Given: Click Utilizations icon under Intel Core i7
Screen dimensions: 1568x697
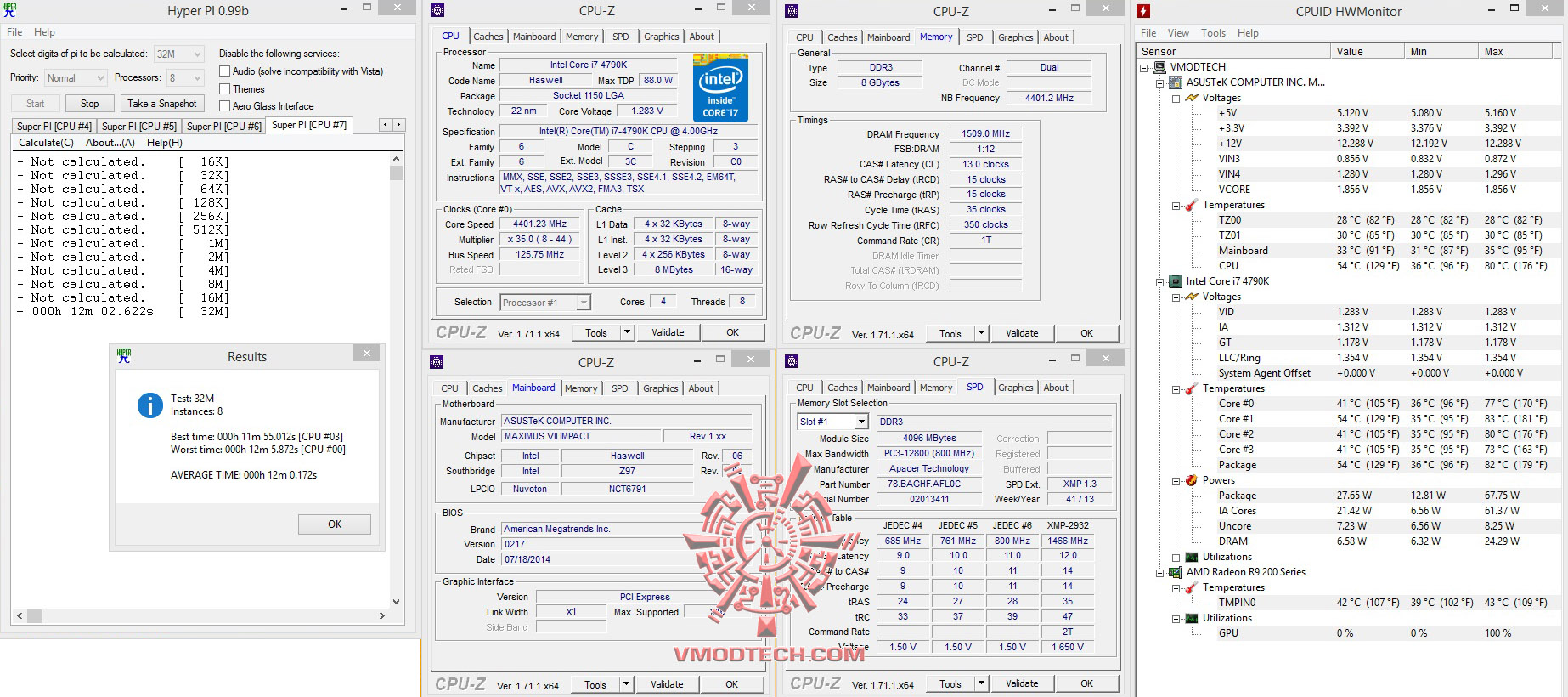Looking at the screenshot, I should [1192, 557].
